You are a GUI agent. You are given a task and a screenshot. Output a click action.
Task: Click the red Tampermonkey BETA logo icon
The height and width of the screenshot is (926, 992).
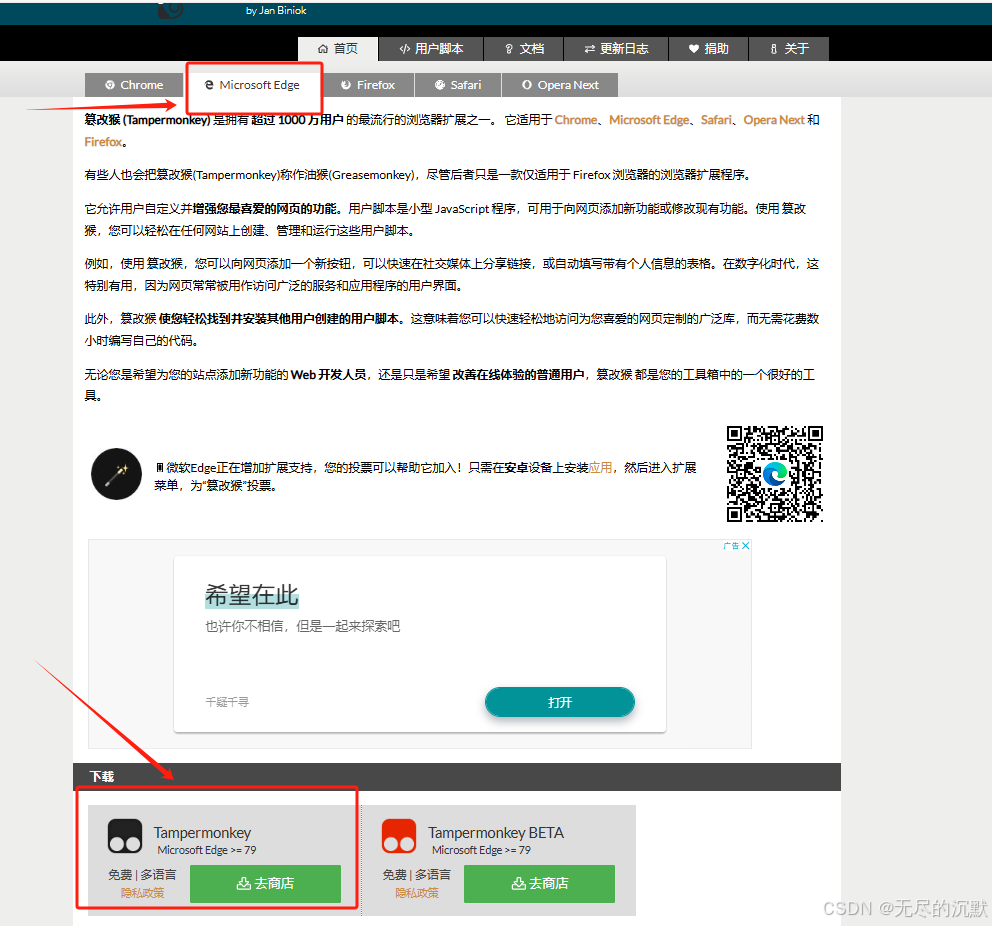pos(399,836)
